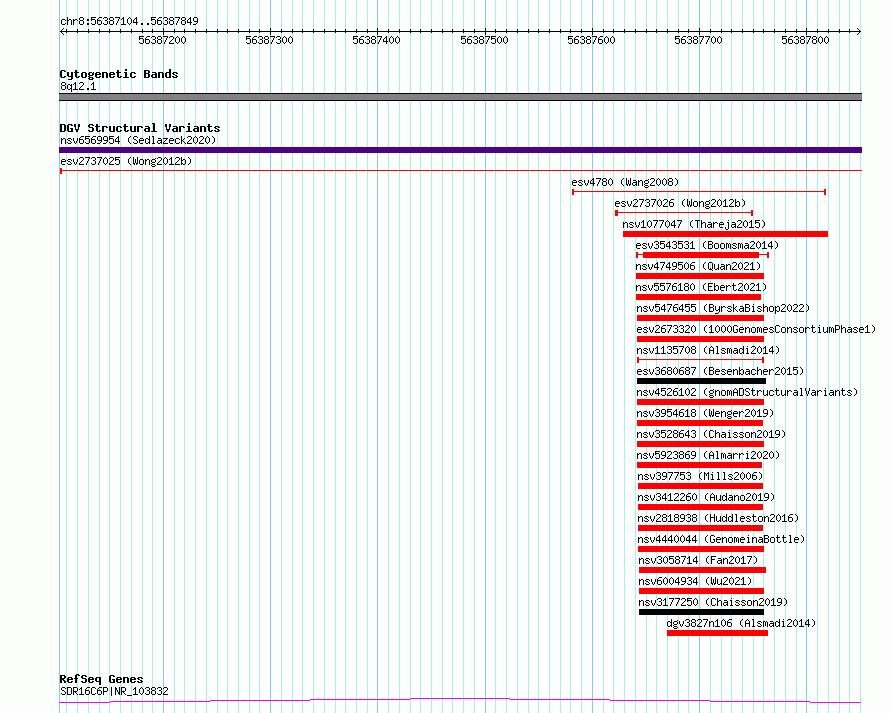The width and height of the screenshot is (890, 713).
Task: Click the DGV Structural Variants track title
Action: click(x=140, y=128)
